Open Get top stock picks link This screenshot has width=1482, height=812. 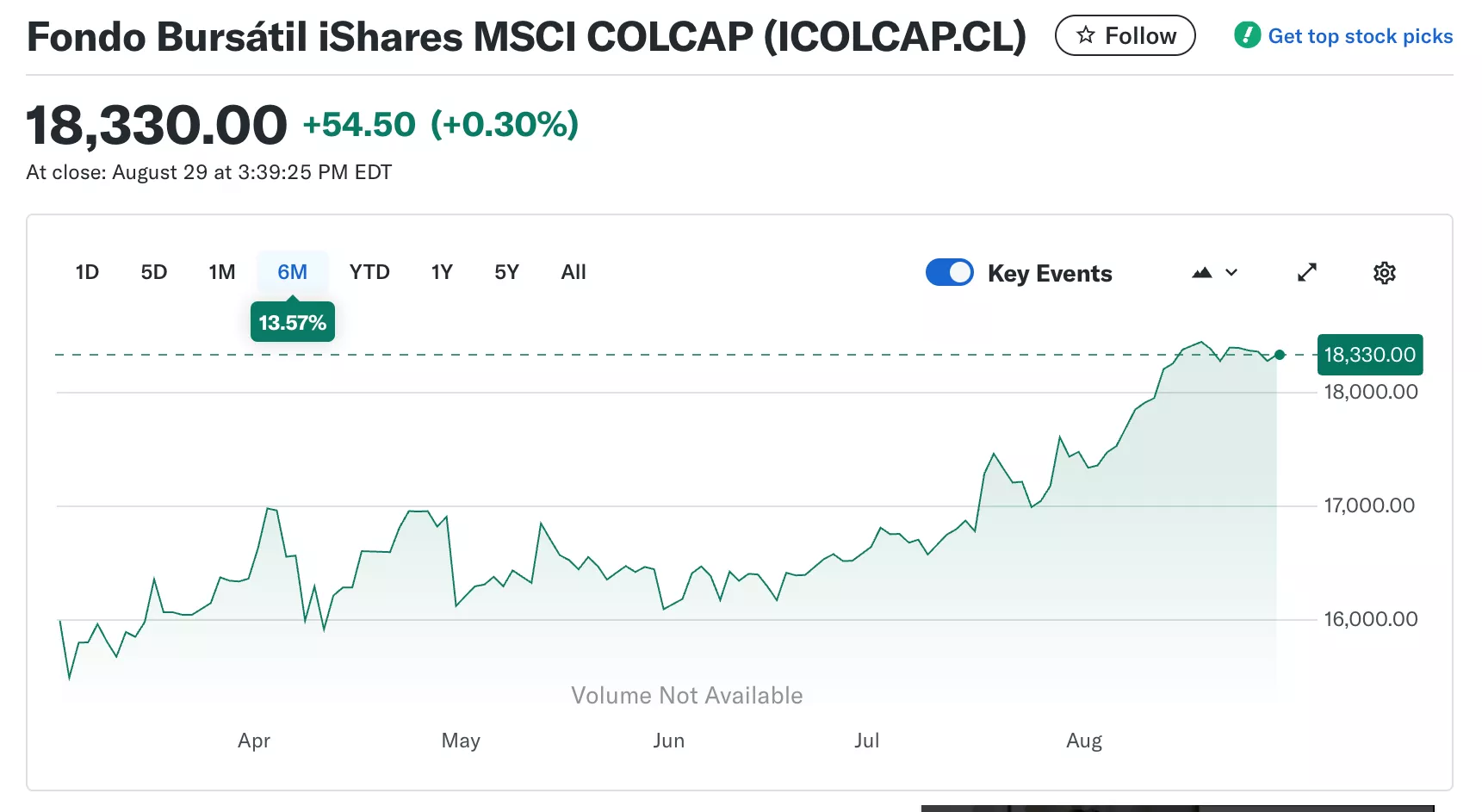(x=1360, y=36)
